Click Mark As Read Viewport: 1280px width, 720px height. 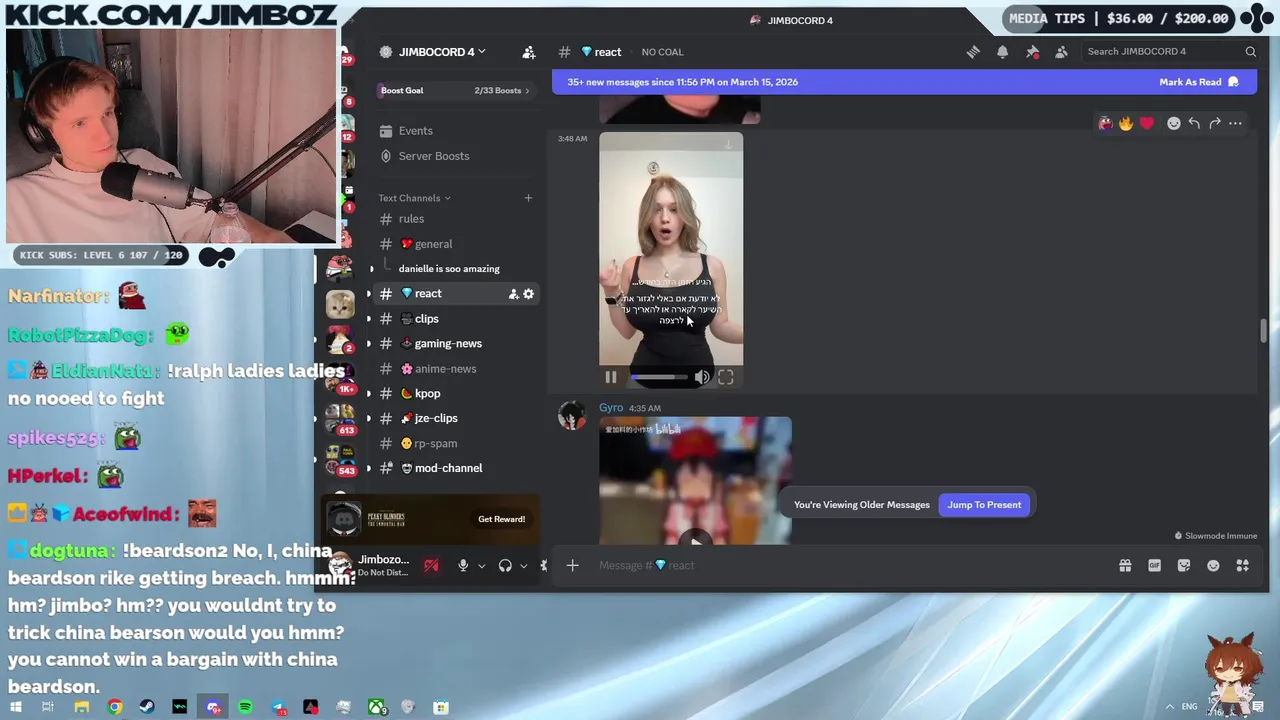(1198, 82)
